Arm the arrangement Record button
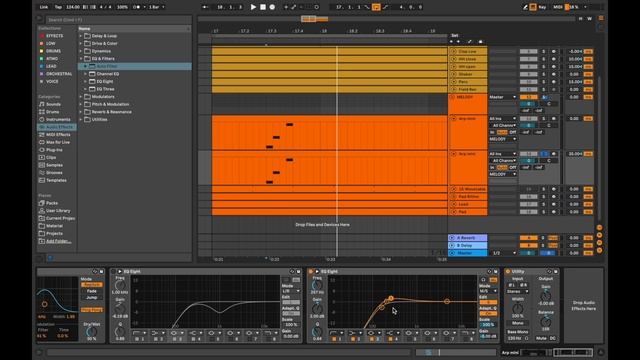640x360 pixels. (x=272, y=7)
